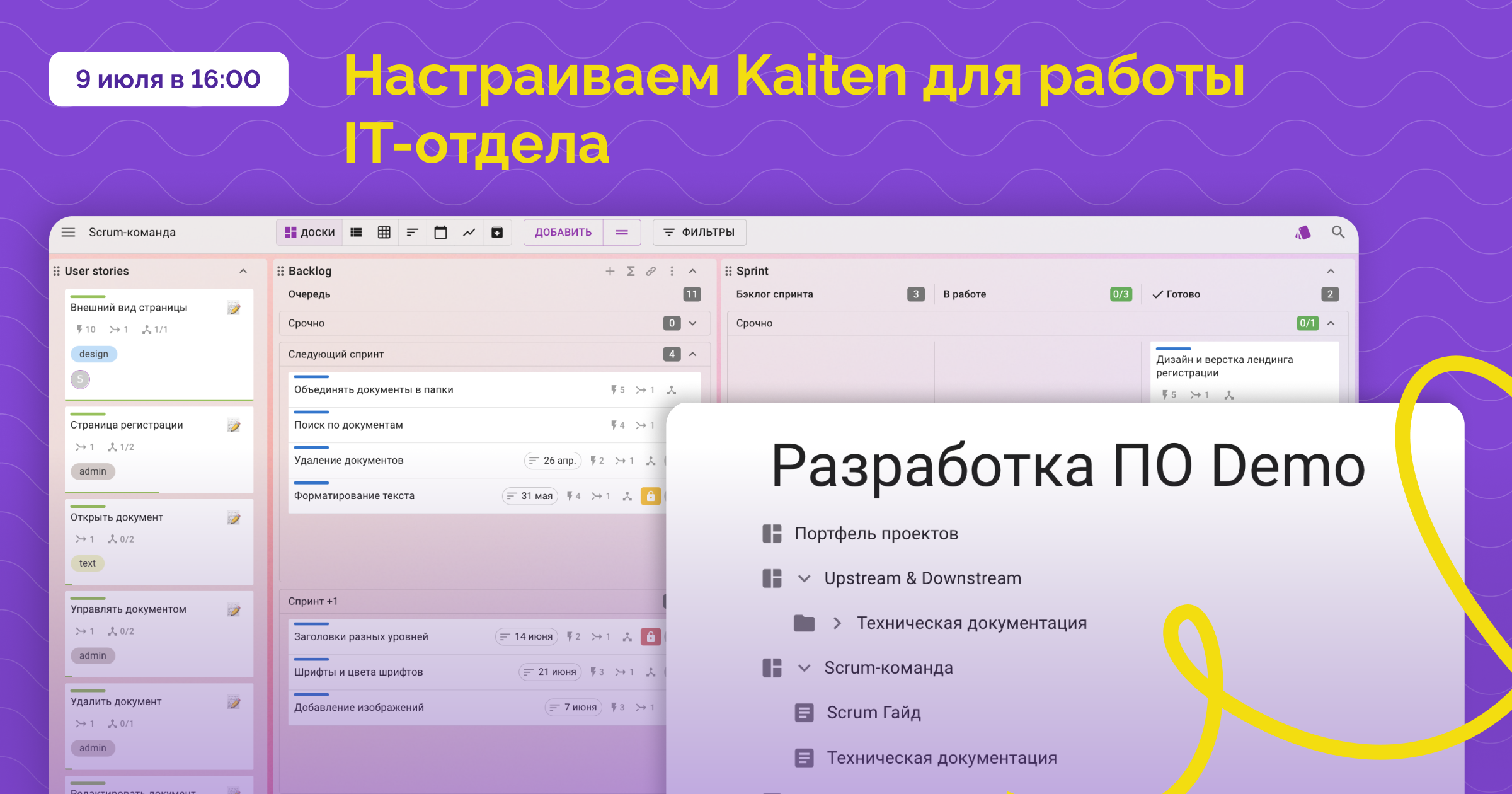Click the 14 июня due date chip
Image resolution: width=1512 pixels, height=794 pixels.
[527, 637]
